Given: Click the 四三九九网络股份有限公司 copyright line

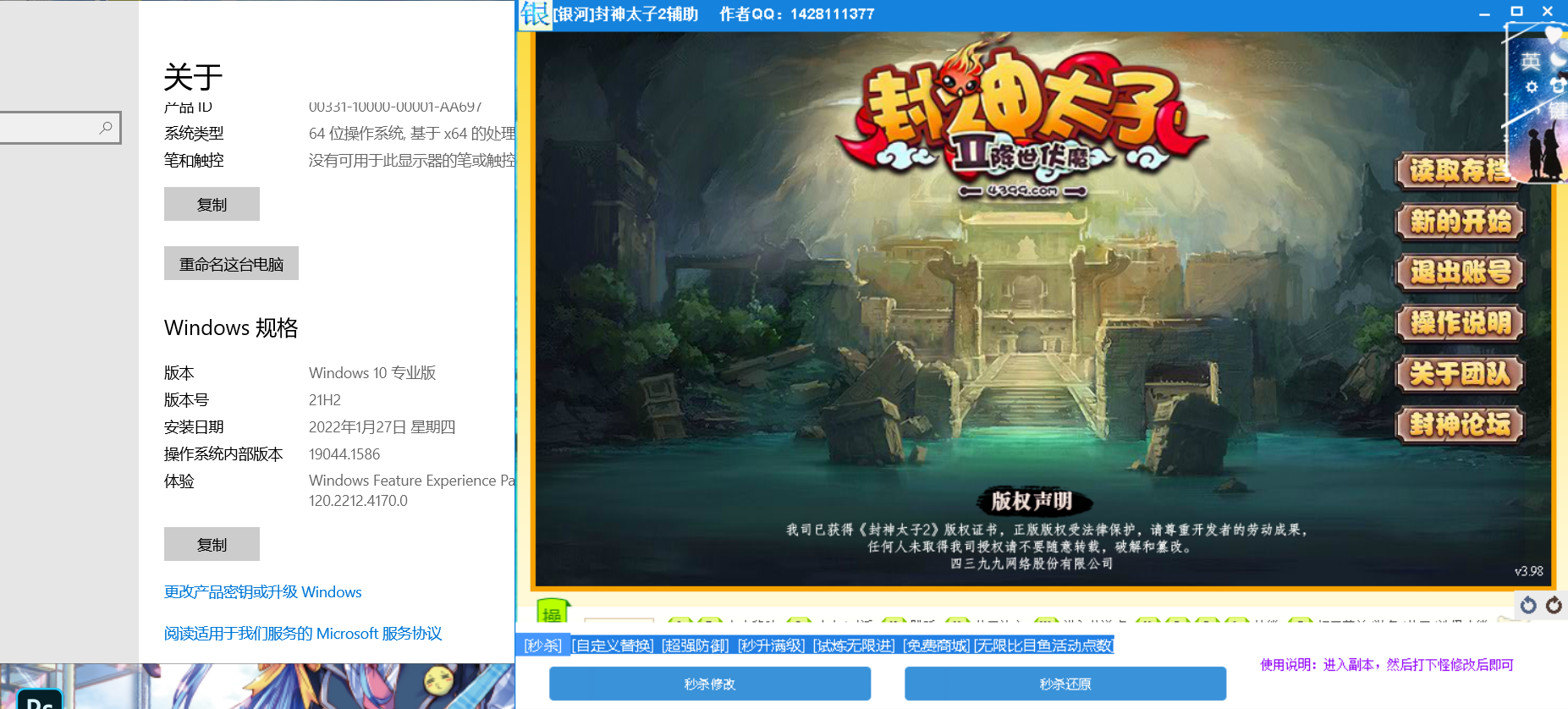Looking at the screenshot, I should pyautogui.click(x=1032, y=563).
